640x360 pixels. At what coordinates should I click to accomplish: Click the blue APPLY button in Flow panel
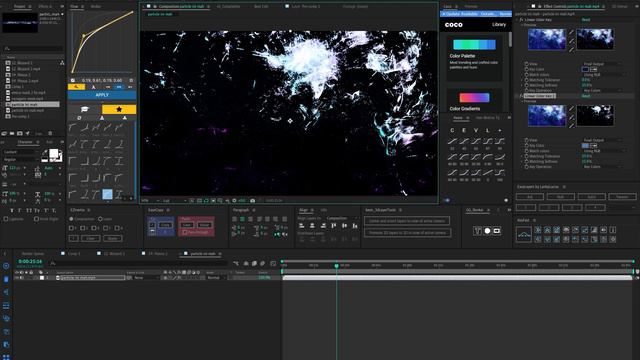[x=102, y=95]
